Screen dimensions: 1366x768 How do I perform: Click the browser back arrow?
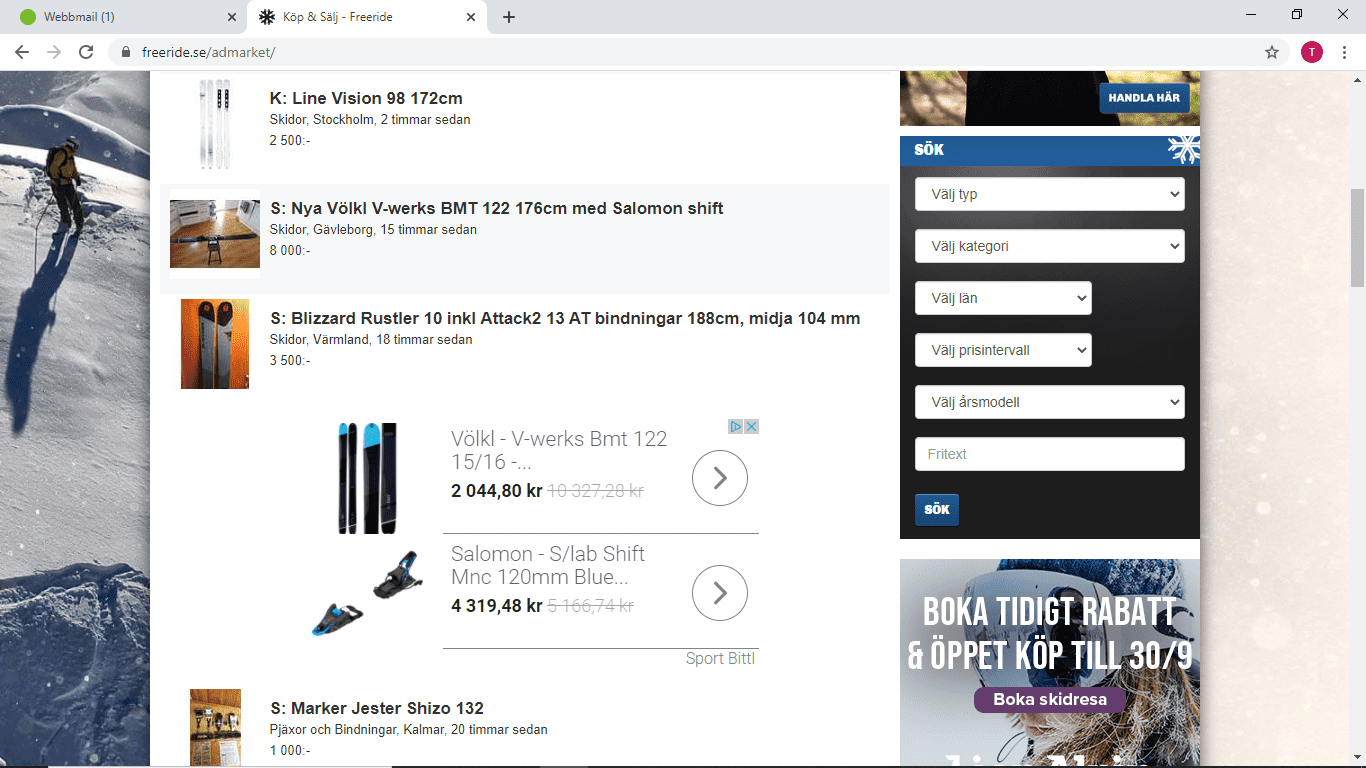click(x=22, y=52)
